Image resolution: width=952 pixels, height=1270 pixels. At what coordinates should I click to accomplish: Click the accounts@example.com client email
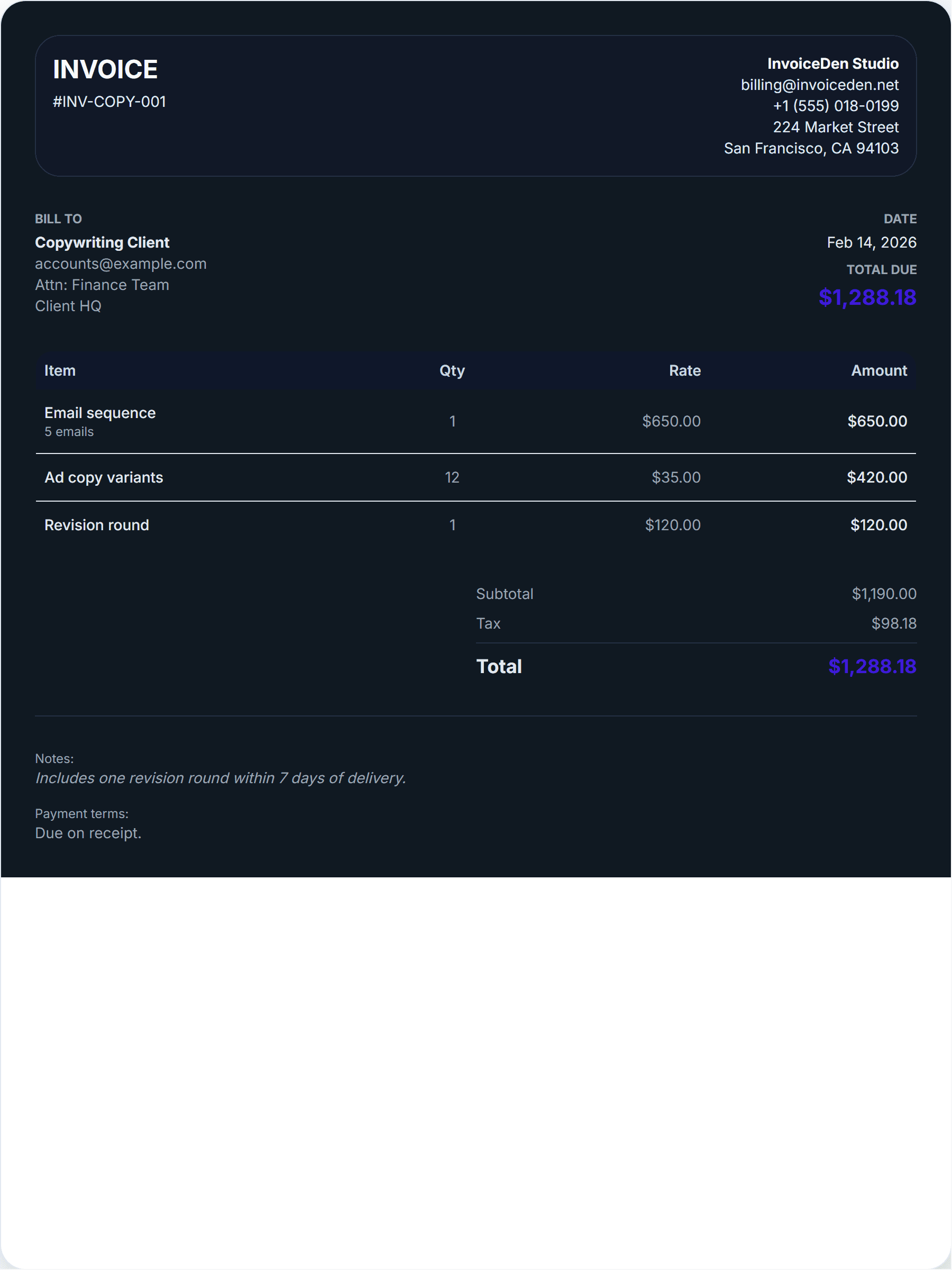(x=121, y=264)
